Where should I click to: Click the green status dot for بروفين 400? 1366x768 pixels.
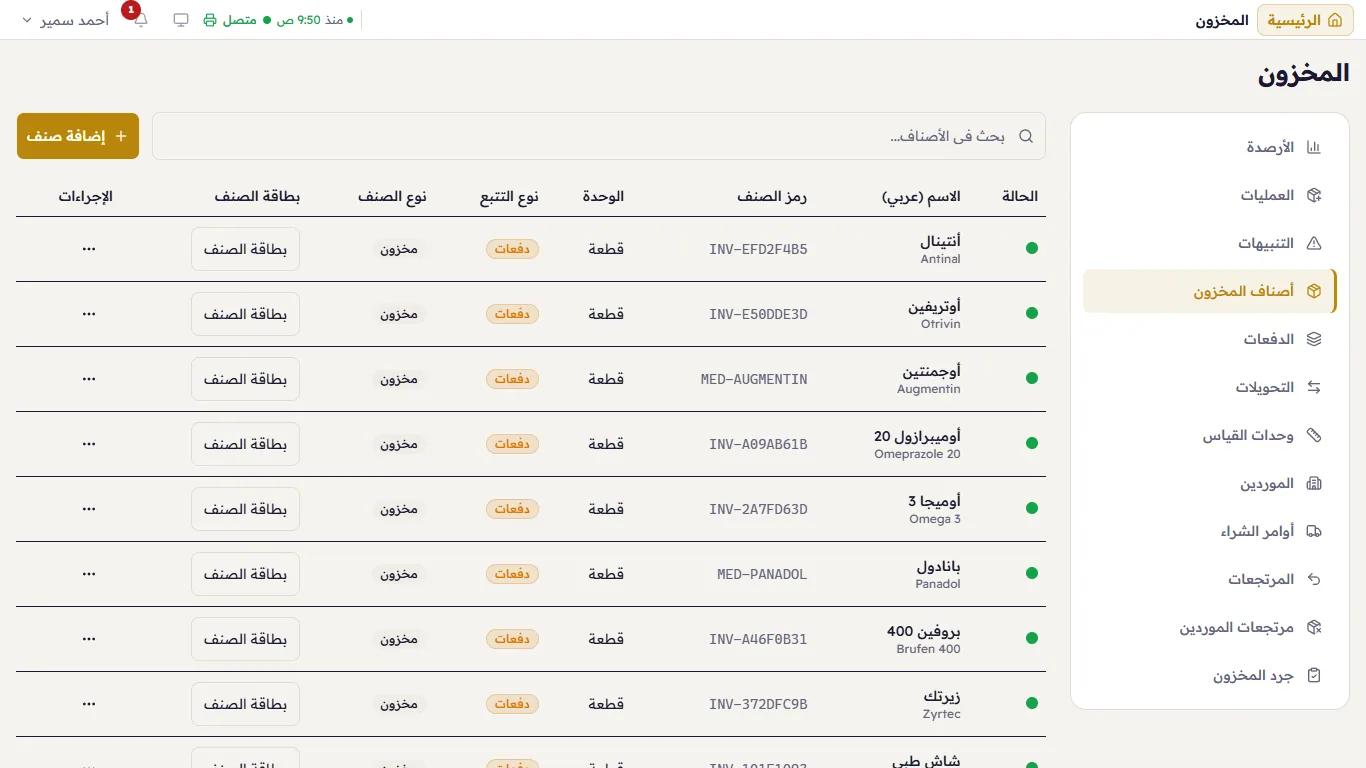click(x=1032, y=639)
